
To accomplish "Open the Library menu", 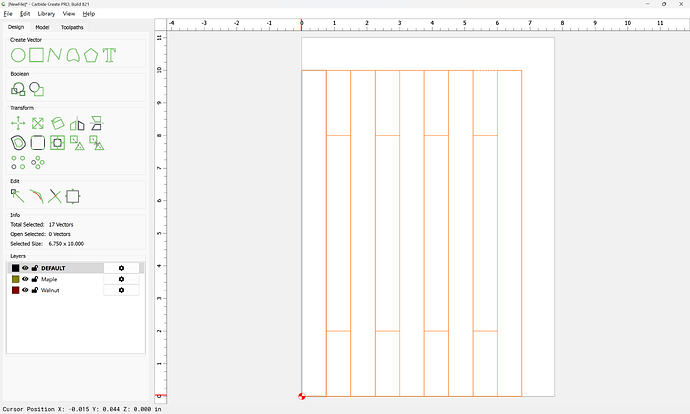I will tap(46, 14).
